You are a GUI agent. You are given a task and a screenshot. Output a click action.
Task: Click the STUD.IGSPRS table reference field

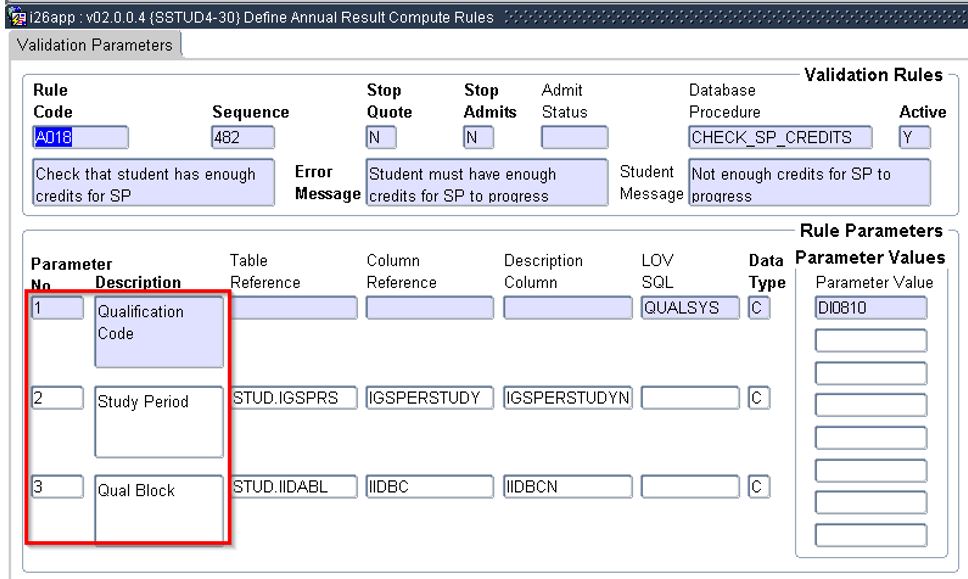coord(293,398)
